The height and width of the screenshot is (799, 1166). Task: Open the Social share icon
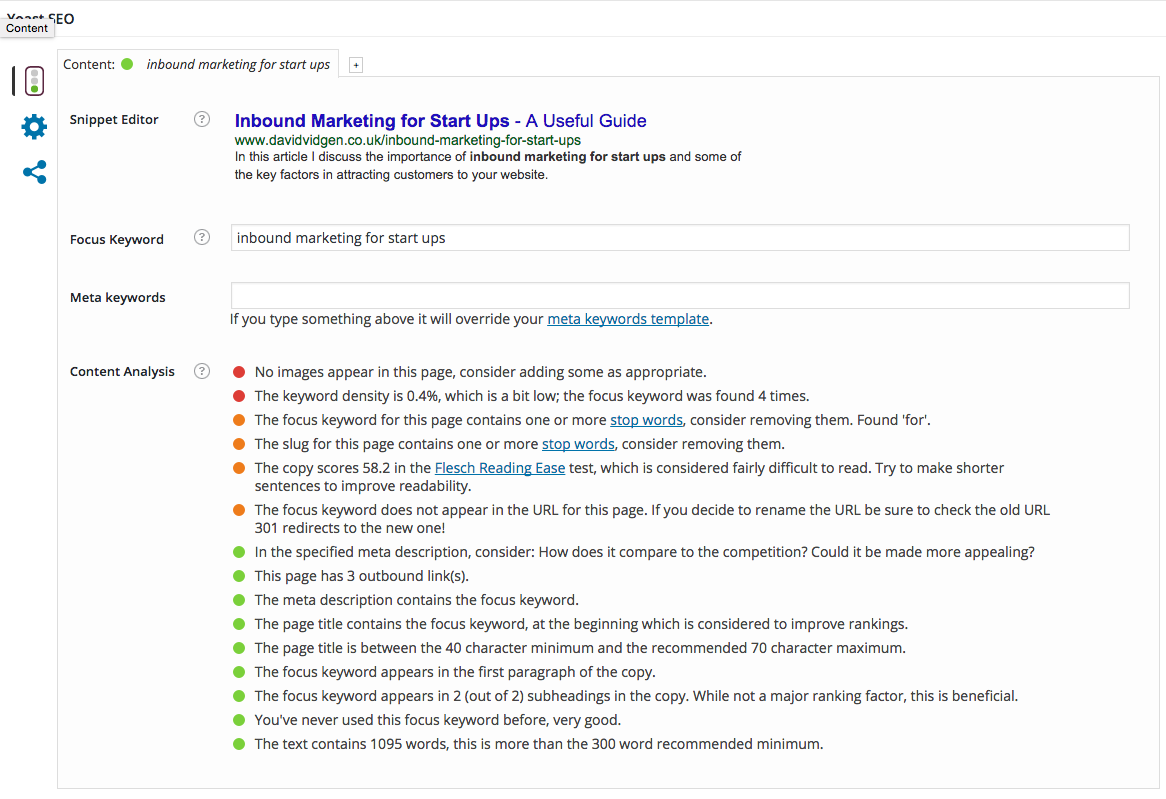point(34,173)
